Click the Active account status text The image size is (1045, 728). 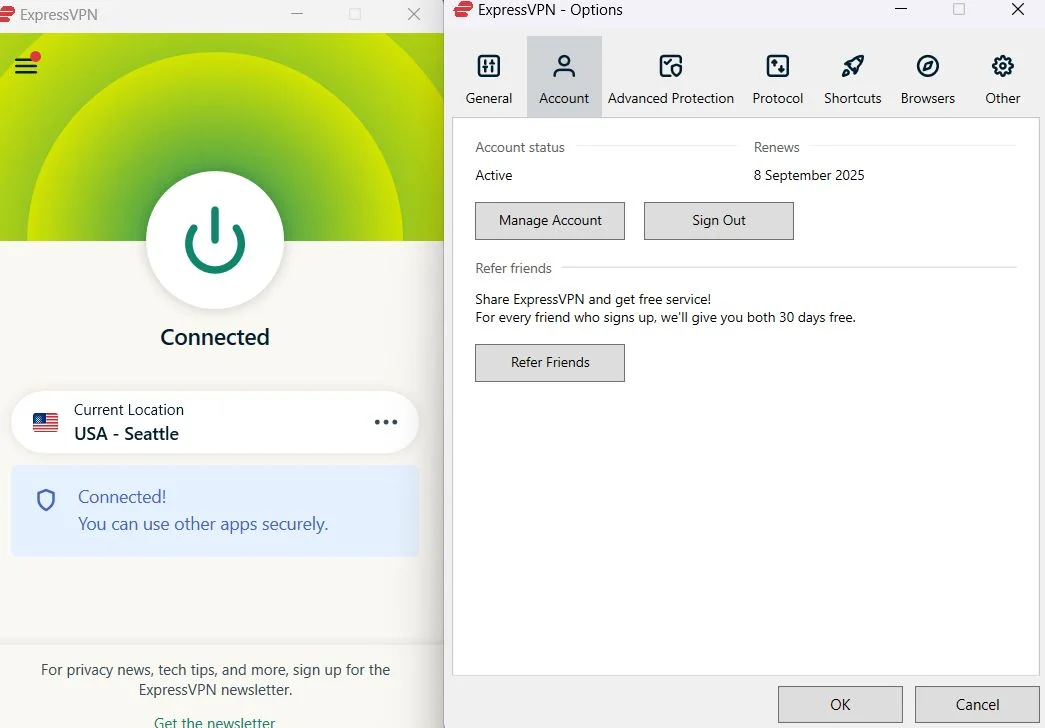[x=494, y=175]
